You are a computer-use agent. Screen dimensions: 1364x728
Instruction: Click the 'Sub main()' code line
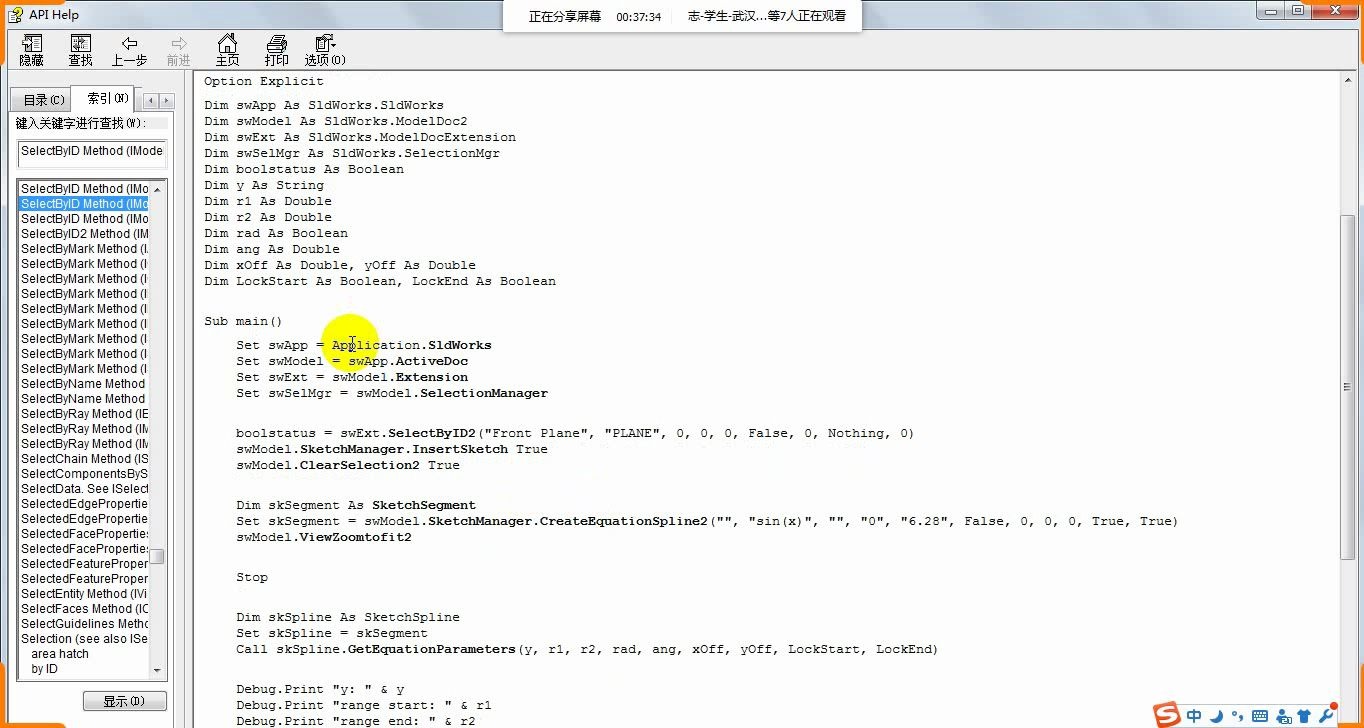244,321
